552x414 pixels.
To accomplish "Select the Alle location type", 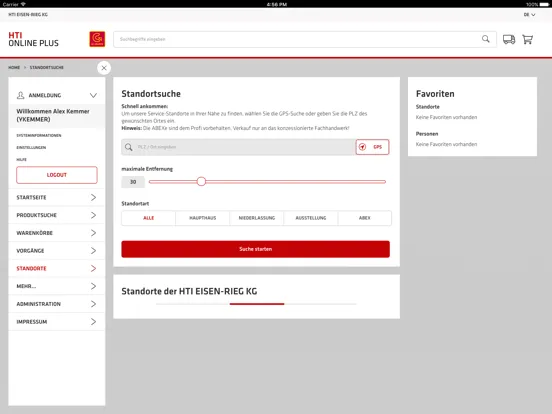I will [x=149, y=218].
